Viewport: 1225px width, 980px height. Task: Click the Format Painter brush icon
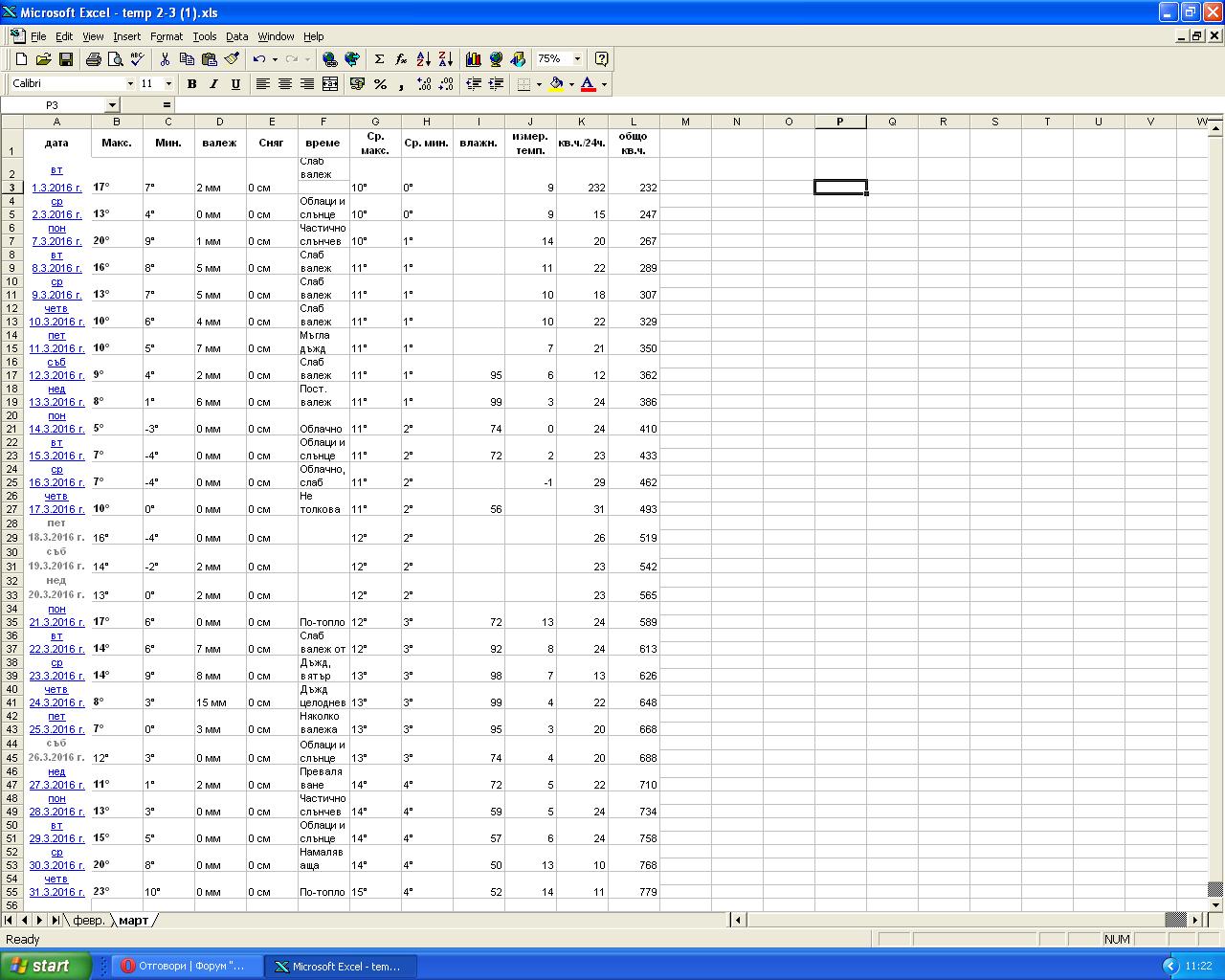point(232,59)
